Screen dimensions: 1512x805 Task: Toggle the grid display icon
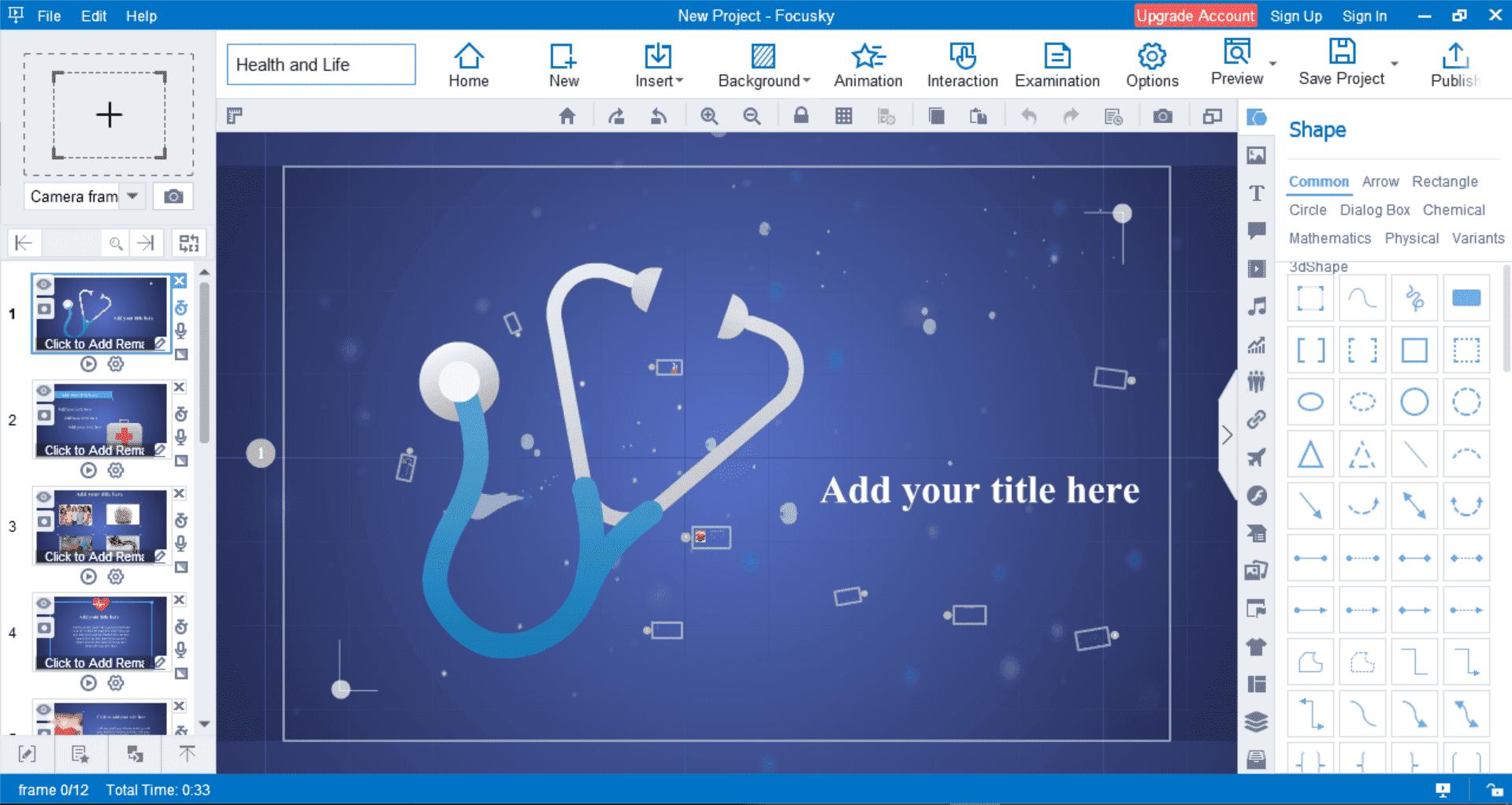[845, 116]
